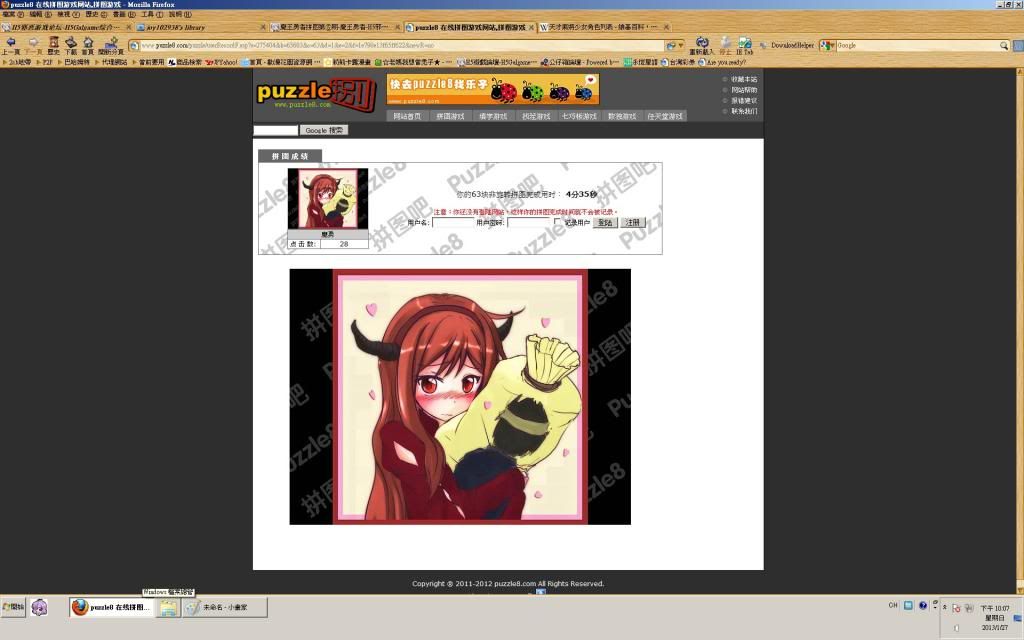Image resolution: width=1024 pixels, height=640 pixels.
Task: Click the puzzle8 ladybug banner ad
Action: [493, 89]
